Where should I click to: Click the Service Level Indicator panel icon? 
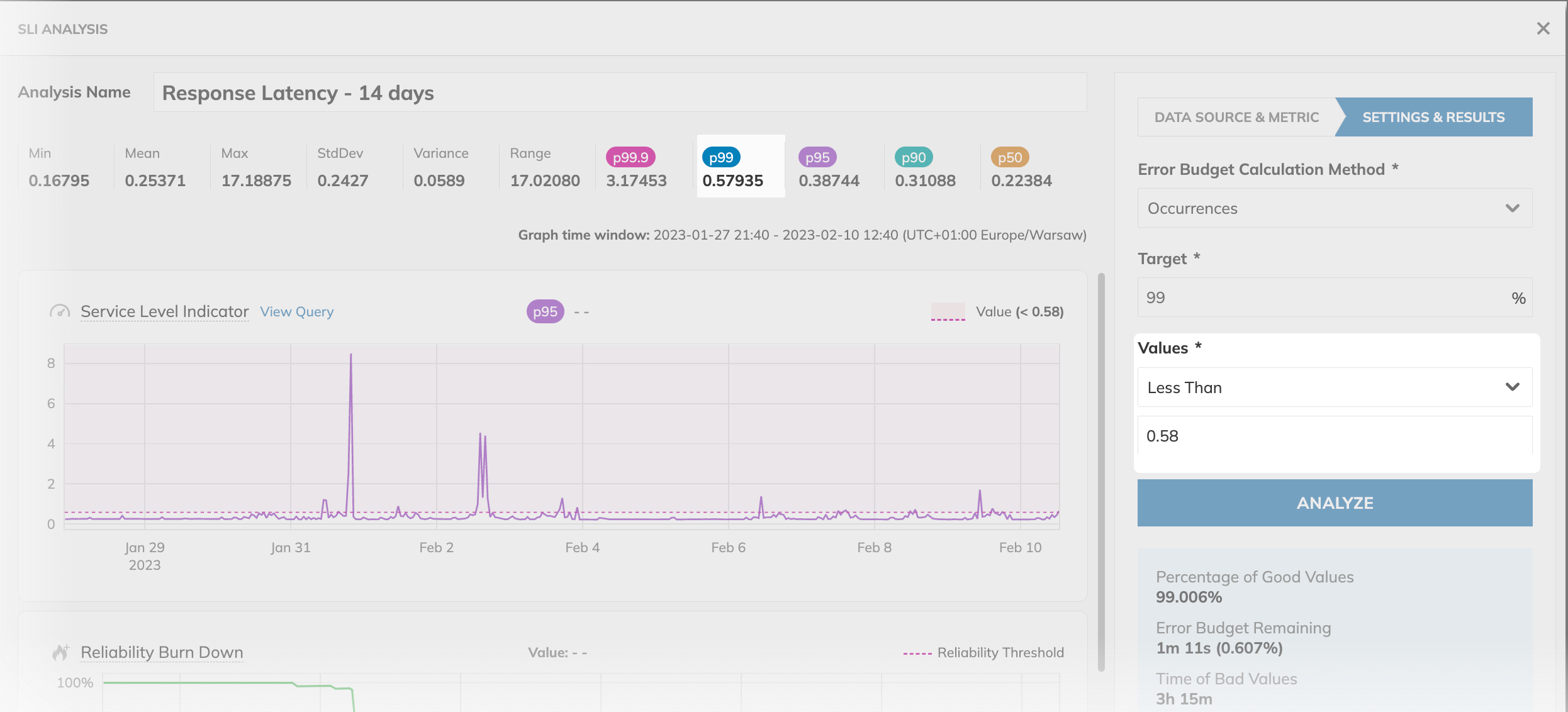pos(61,310)
